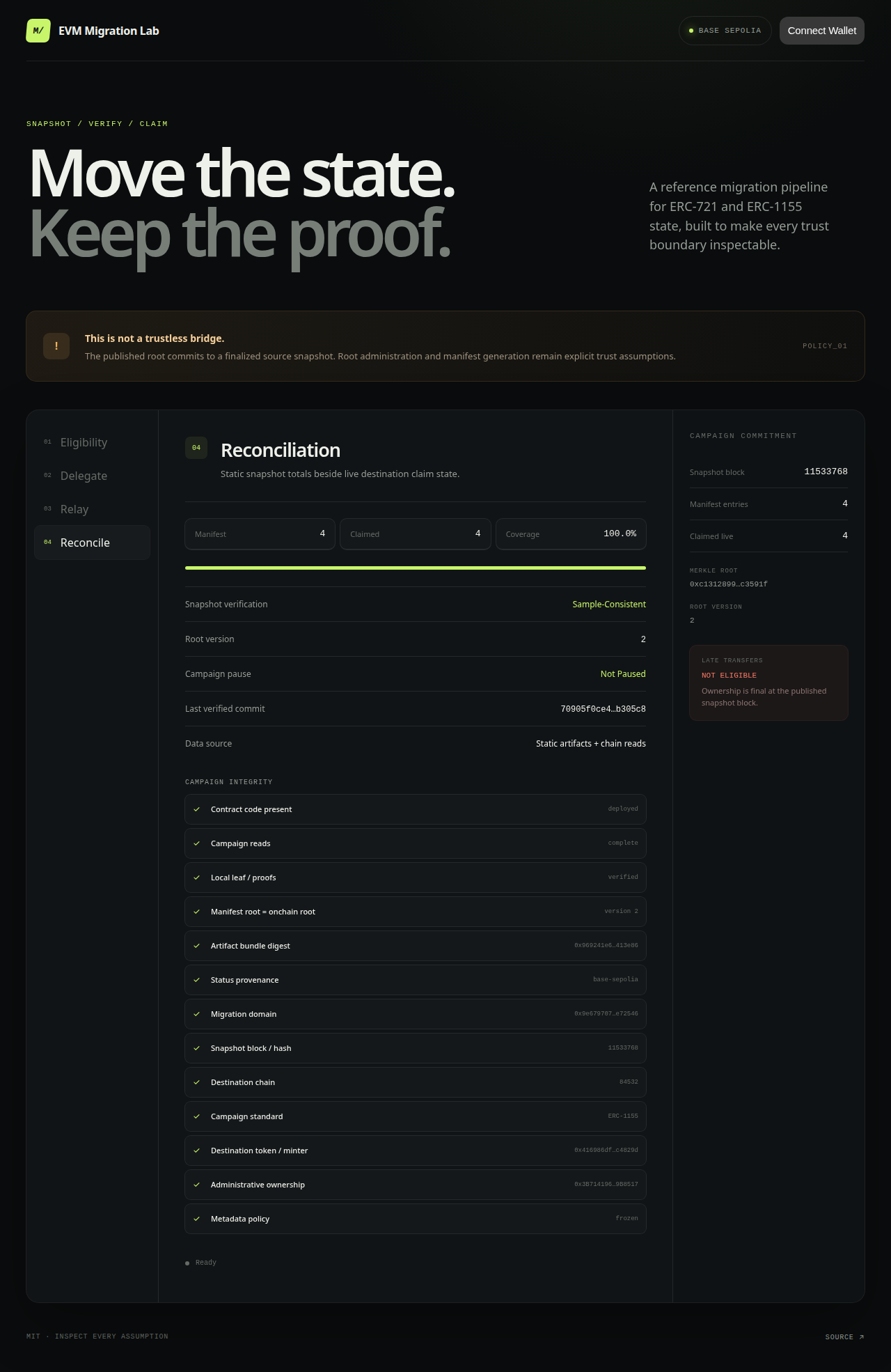Screen dimensions: 891x1372
Task: Click the green M/ logo icon
Action: [38, 31]
